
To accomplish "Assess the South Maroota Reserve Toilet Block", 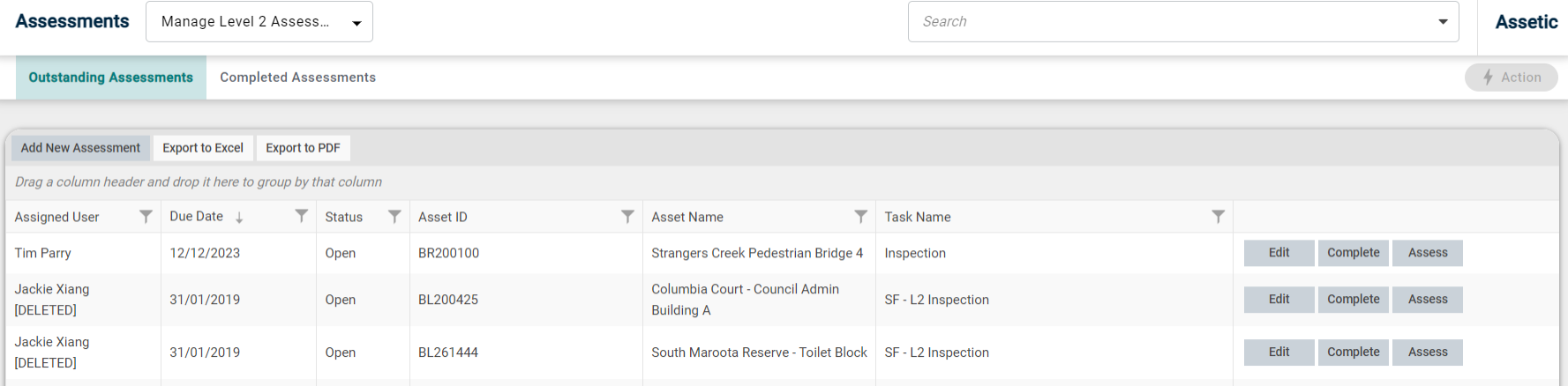I will coord(1428,353).
